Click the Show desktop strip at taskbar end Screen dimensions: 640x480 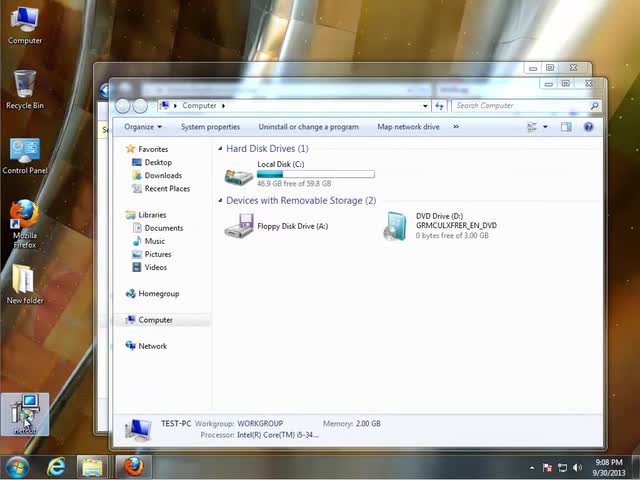click(636, 467)
